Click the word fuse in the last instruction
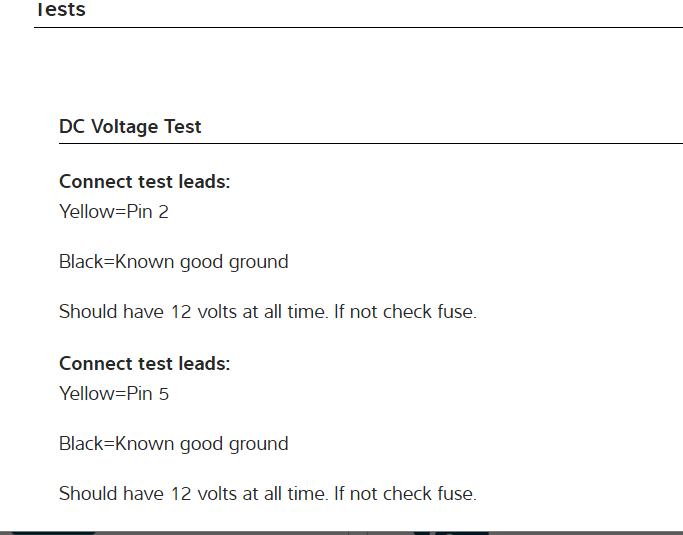Screen dimensions: 683x535 tap(456, 494)
